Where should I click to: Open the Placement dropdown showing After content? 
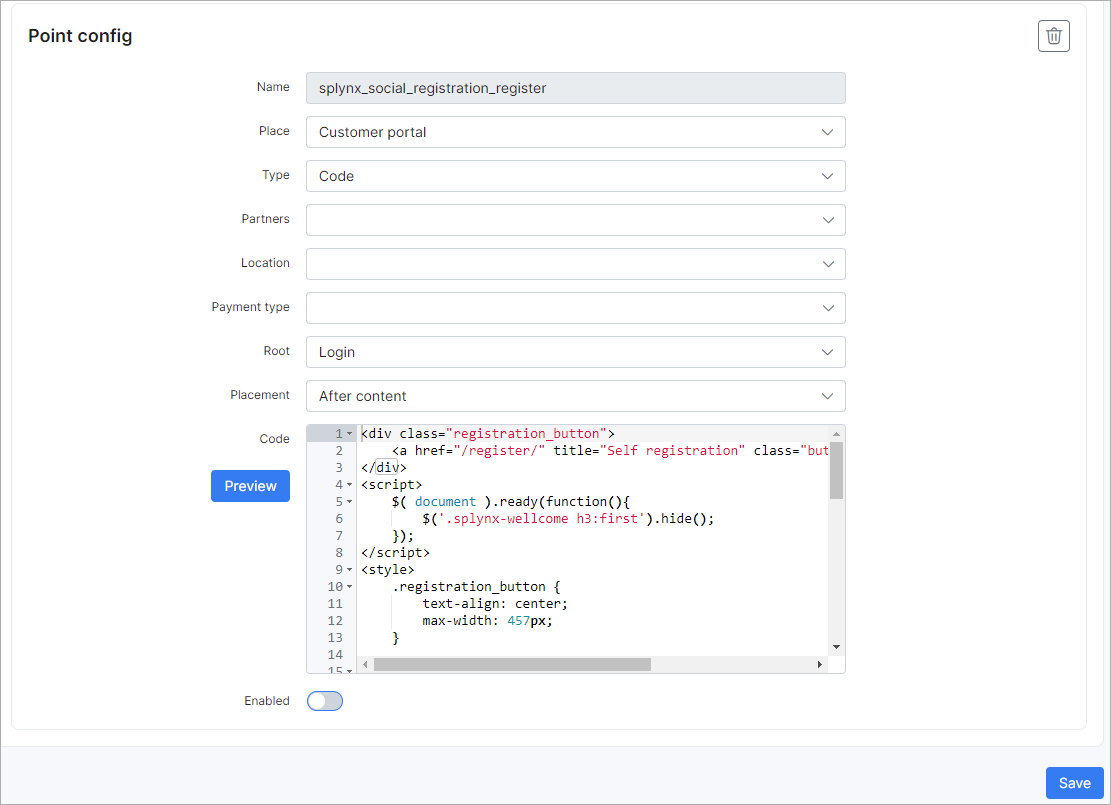575,396
